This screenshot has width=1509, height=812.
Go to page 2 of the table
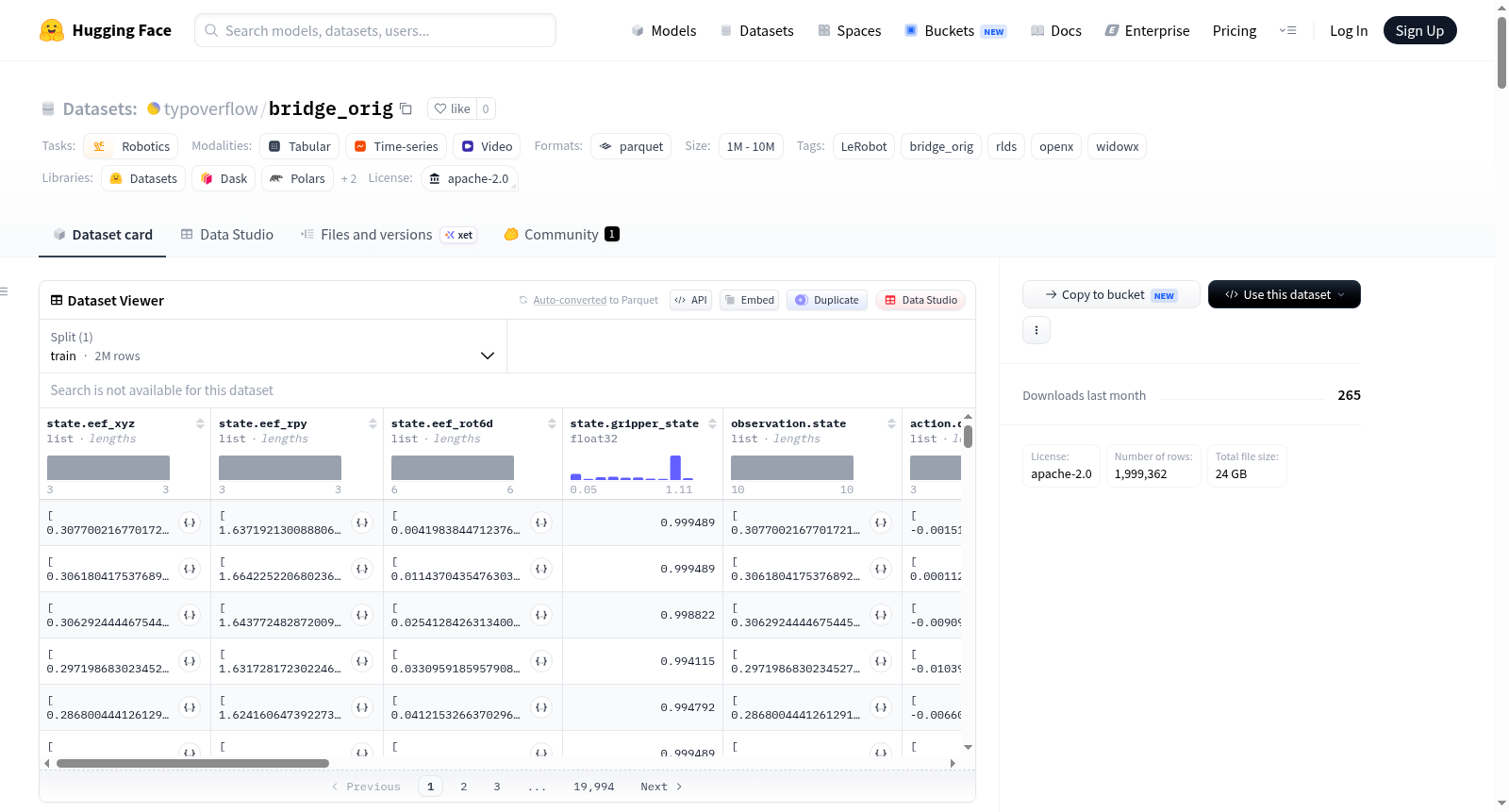(464, 787)
